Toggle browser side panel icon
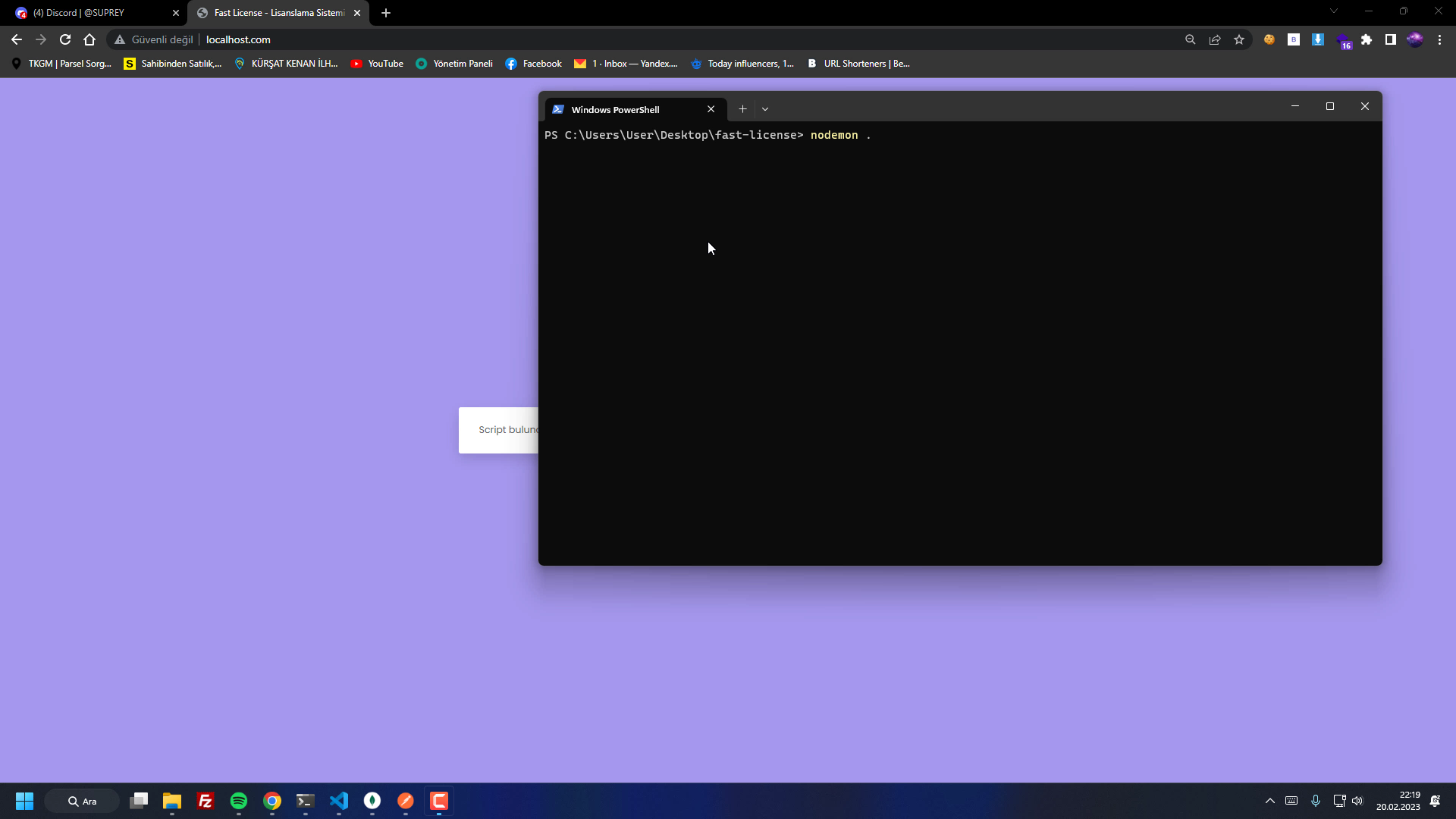The width and height of the screenshot is (1456, 819). tap(1391, 39)
